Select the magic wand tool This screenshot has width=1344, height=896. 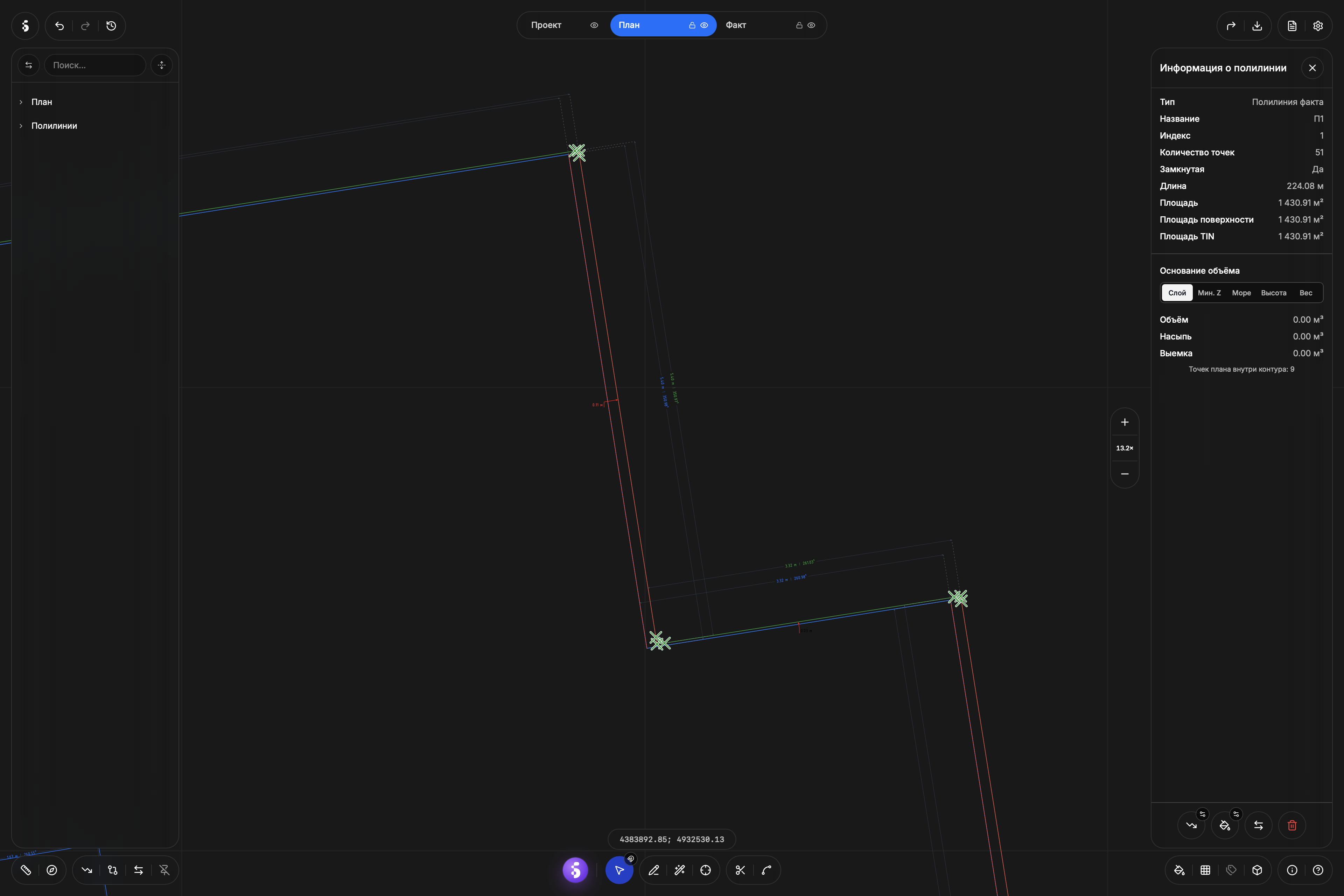coord(679,870)
